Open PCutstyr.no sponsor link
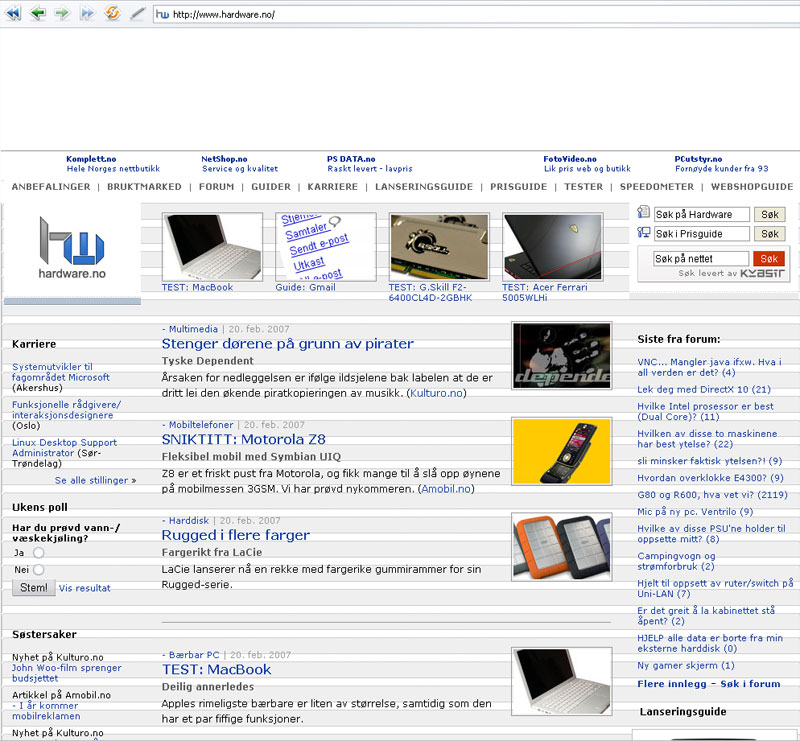 click(x=698, y=159)
